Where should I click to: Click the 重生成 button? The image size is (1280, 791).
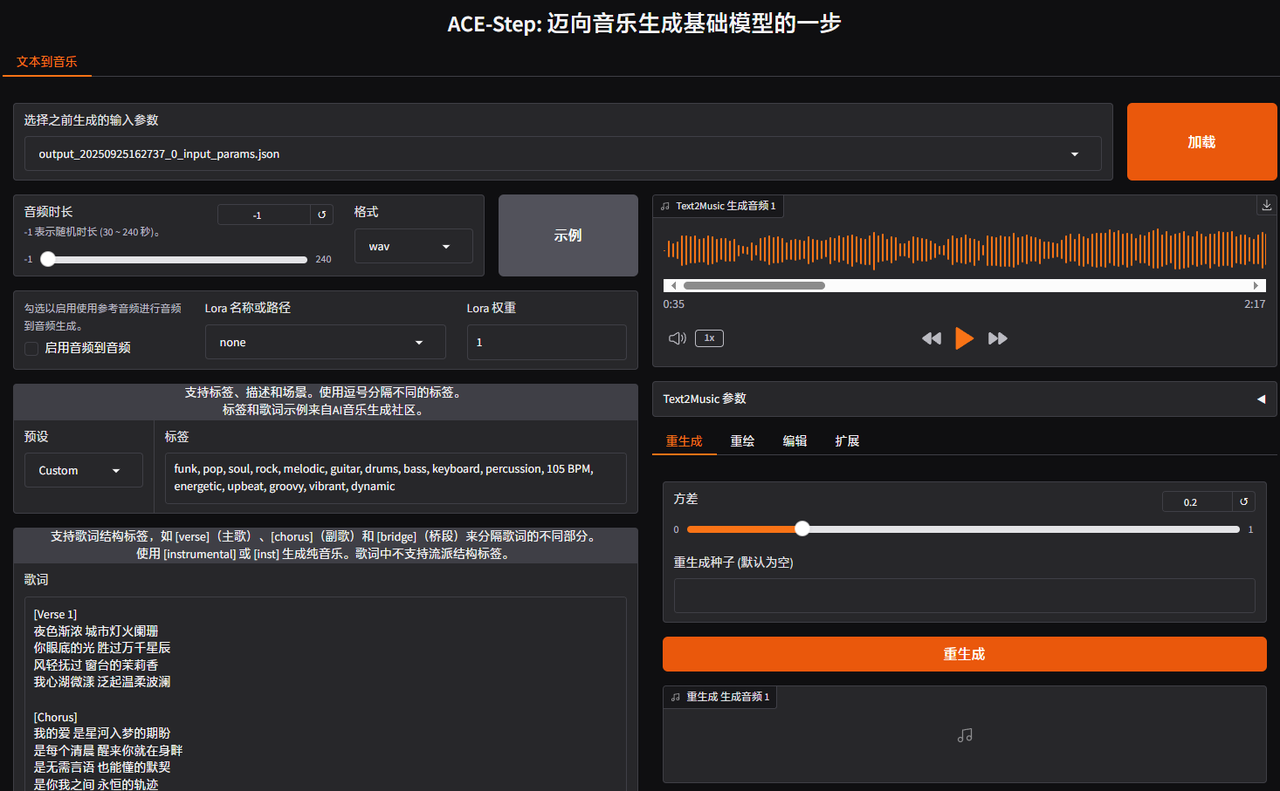click(964, 654)
